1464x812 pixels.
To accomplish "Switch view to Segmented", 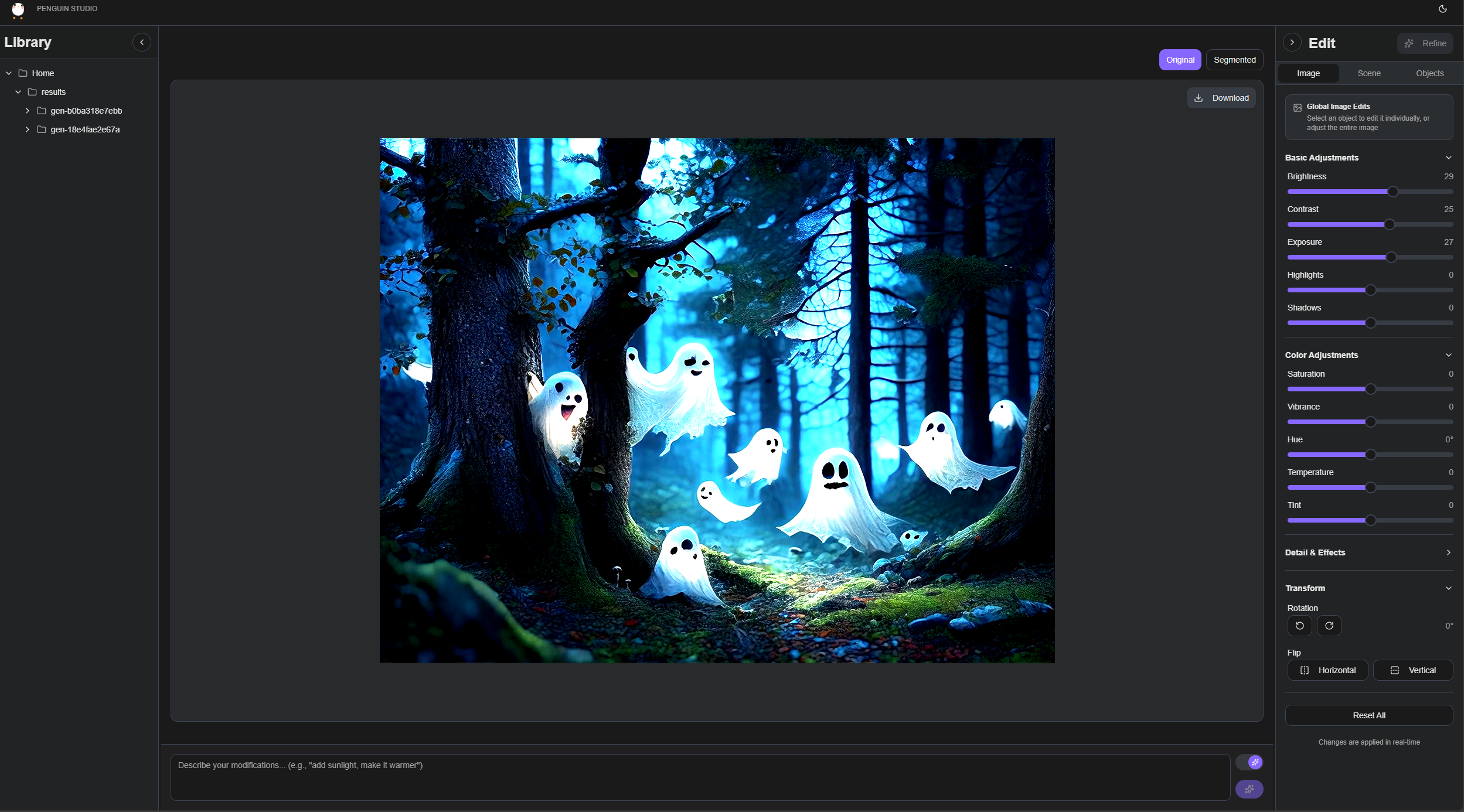I will point(1234,60).
